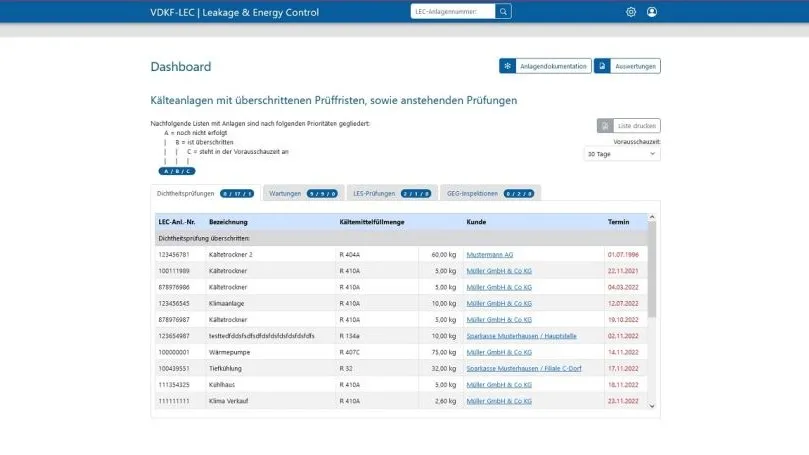Open Sparkasse Musterhausen / Filiale C-Dorf link
Screen dimensions: 809x455
coord(524,368)
